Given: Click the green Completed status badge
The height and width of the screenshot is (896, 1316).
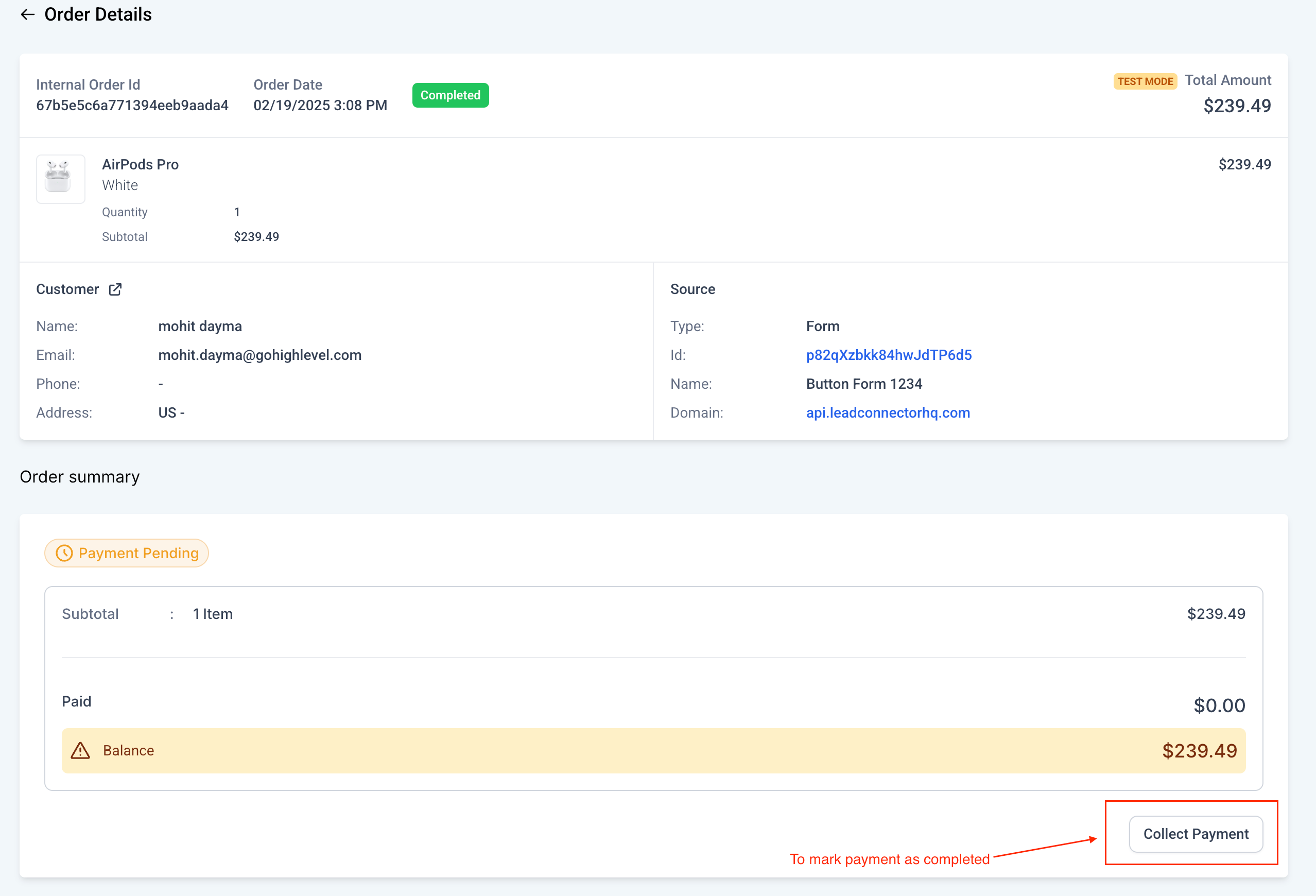Looking at the screenshot, I should tap(450, 95).
